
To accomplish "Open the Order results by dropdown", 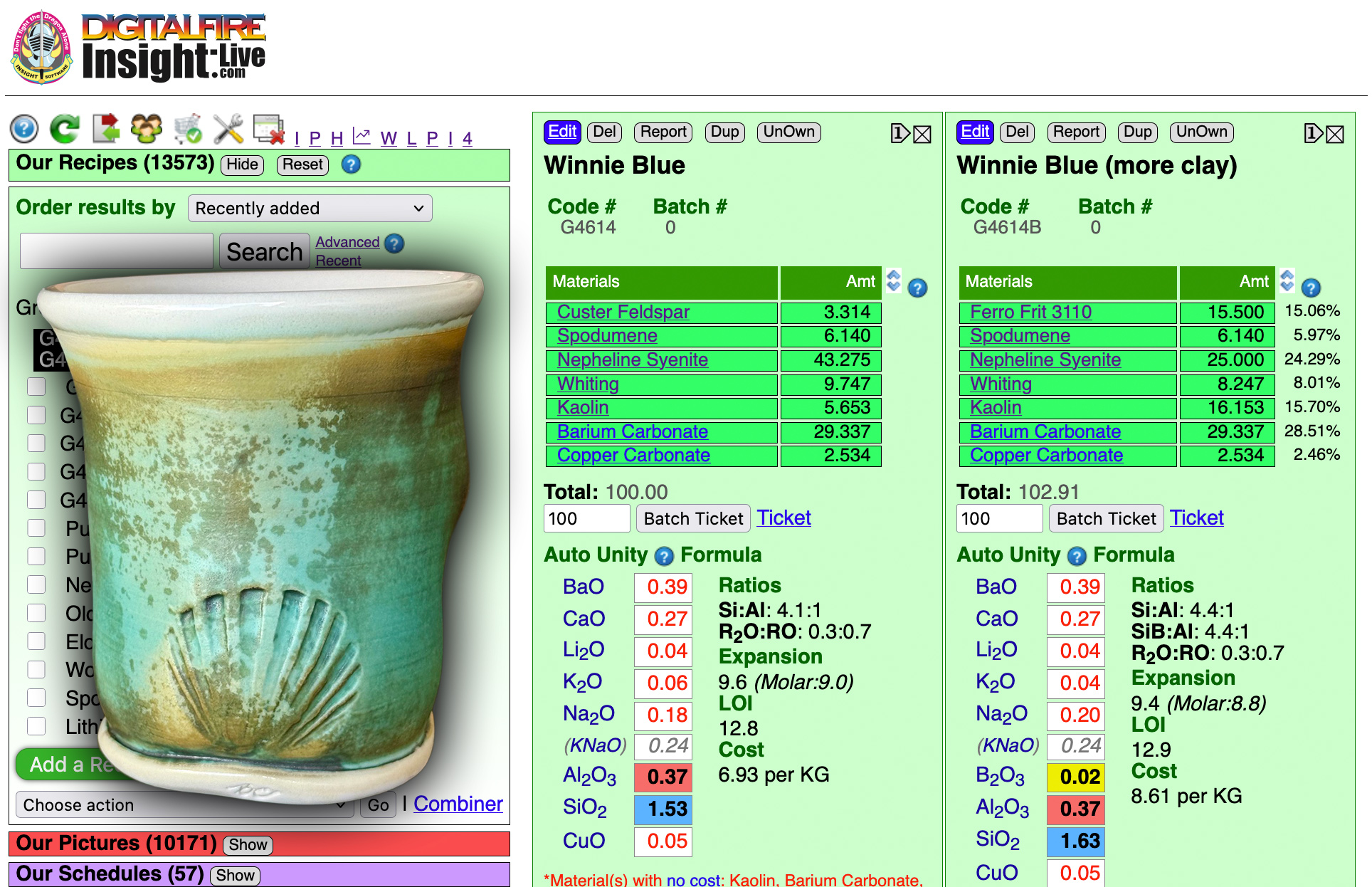I will coord(310,209).
